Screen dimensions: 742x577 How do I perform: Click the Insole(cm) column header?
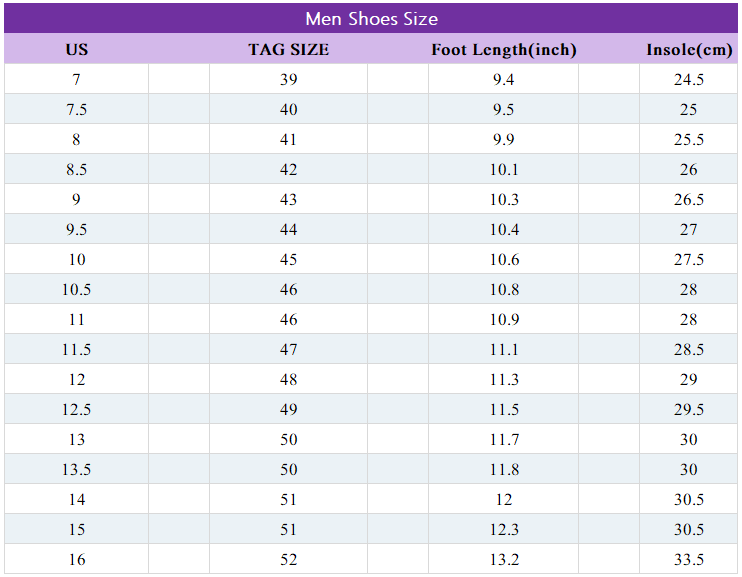(x=689, y=49)
